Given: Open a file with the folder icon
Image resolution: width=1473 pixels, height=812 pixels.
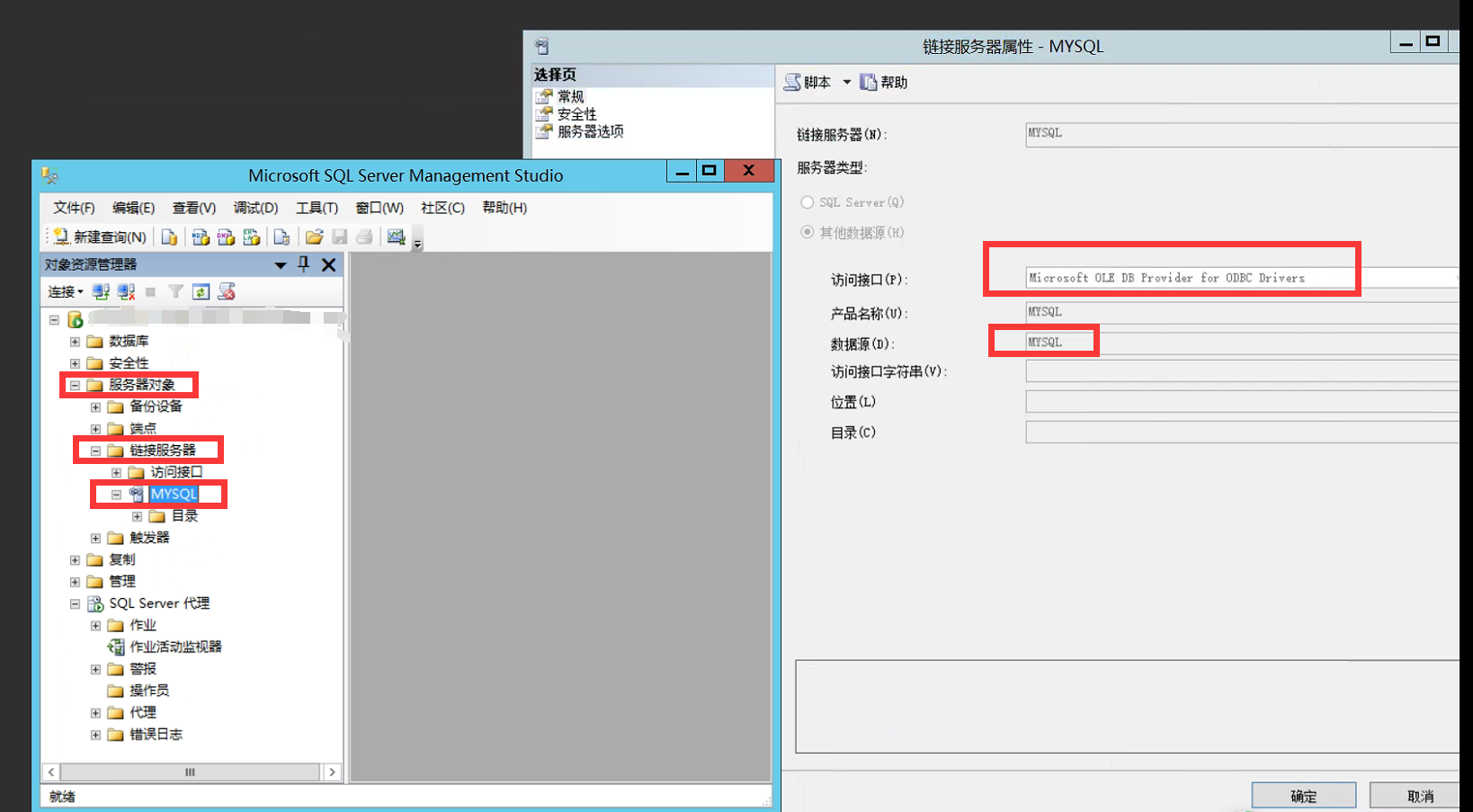Looking at the screenshot, I should [314, 236].
